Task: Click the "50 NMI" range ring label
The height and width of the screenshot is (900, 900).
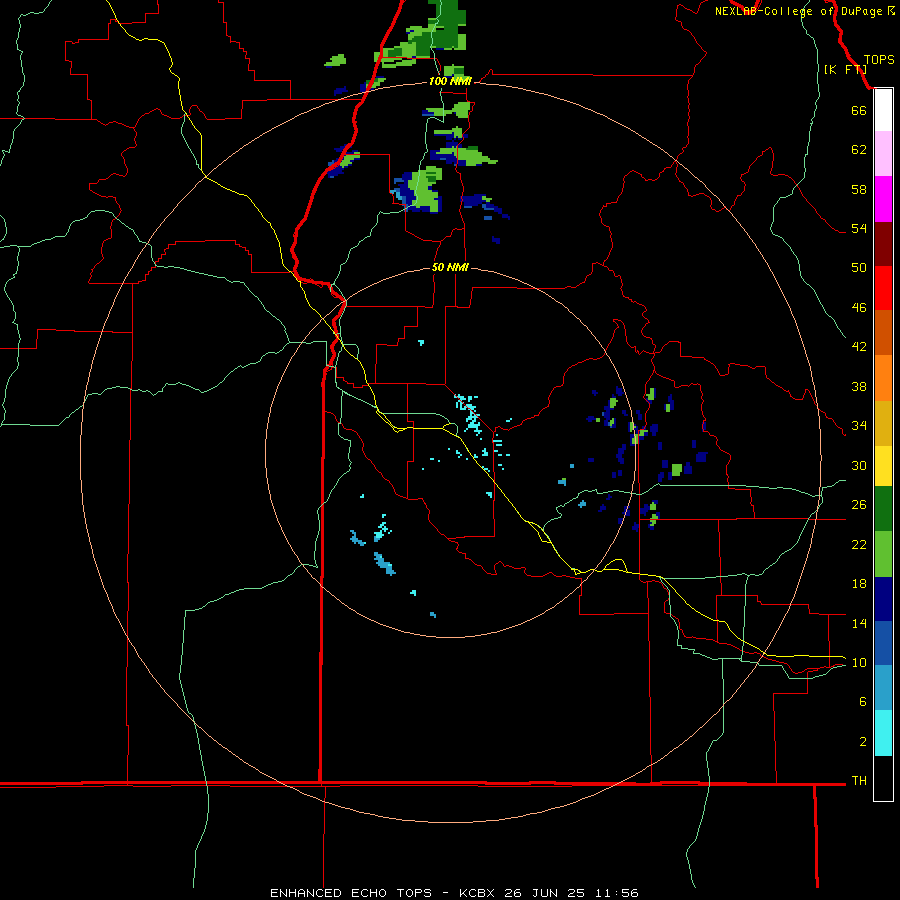Action: click(450, 267)
